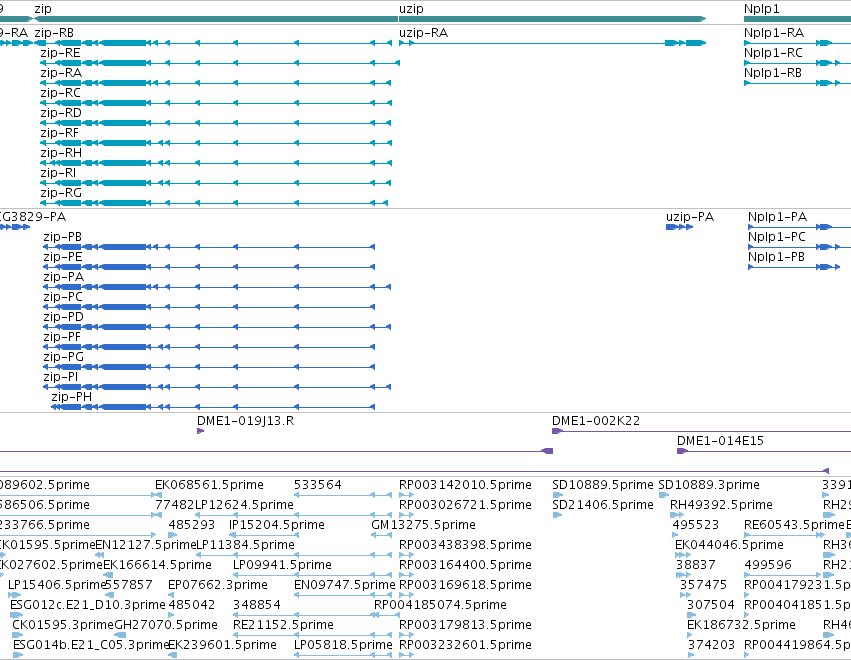Select EST EK044046.5prime
This screenshot has width=851, height=660.
(x=729, y=545)
